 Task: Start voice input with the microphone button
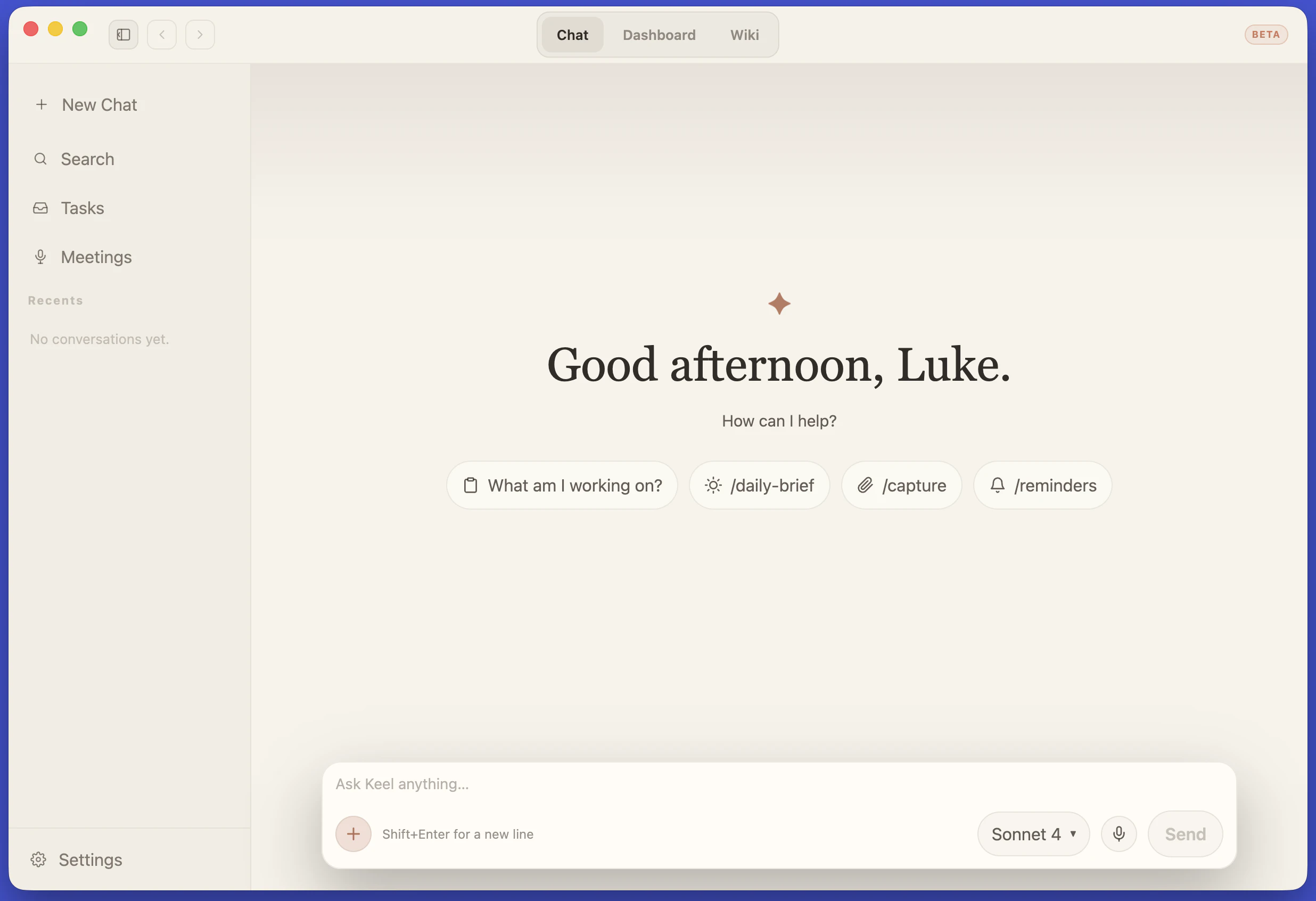(1119, 833)
